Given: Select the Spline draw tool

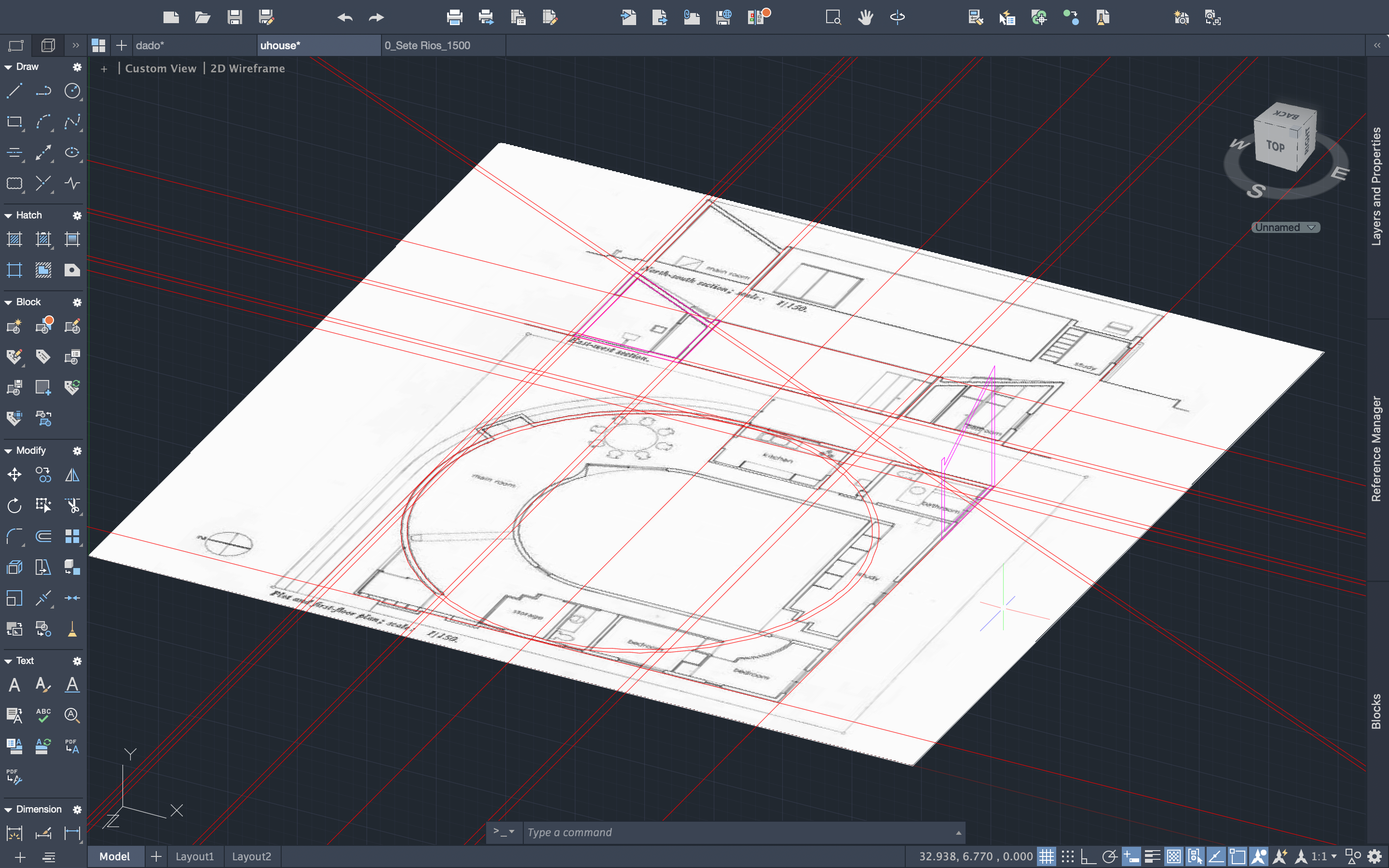Looking at the screenshot, I should (x=72, y=122).
